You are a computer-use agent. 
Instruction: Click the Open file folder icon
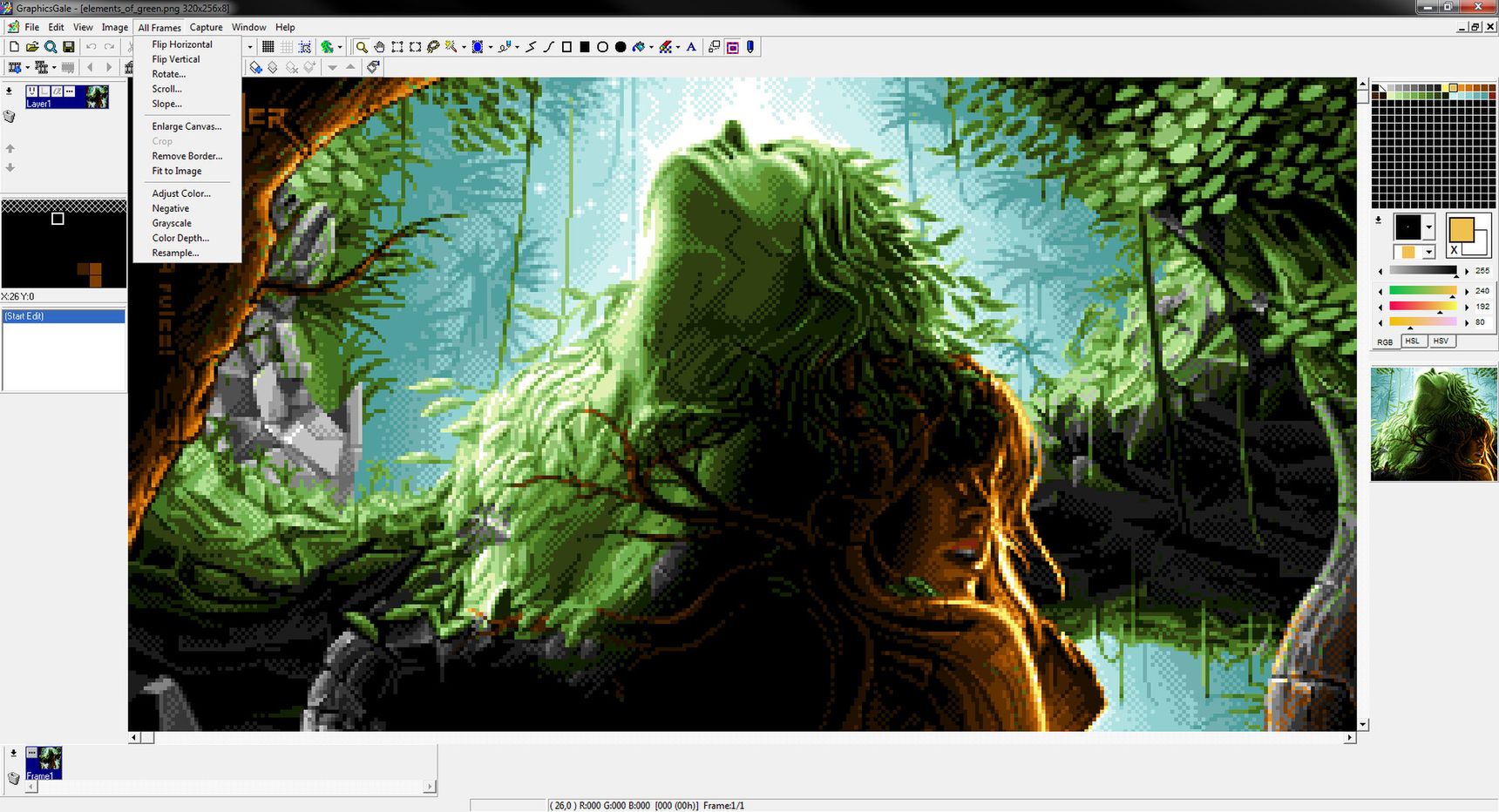click(x=32, y=46)
